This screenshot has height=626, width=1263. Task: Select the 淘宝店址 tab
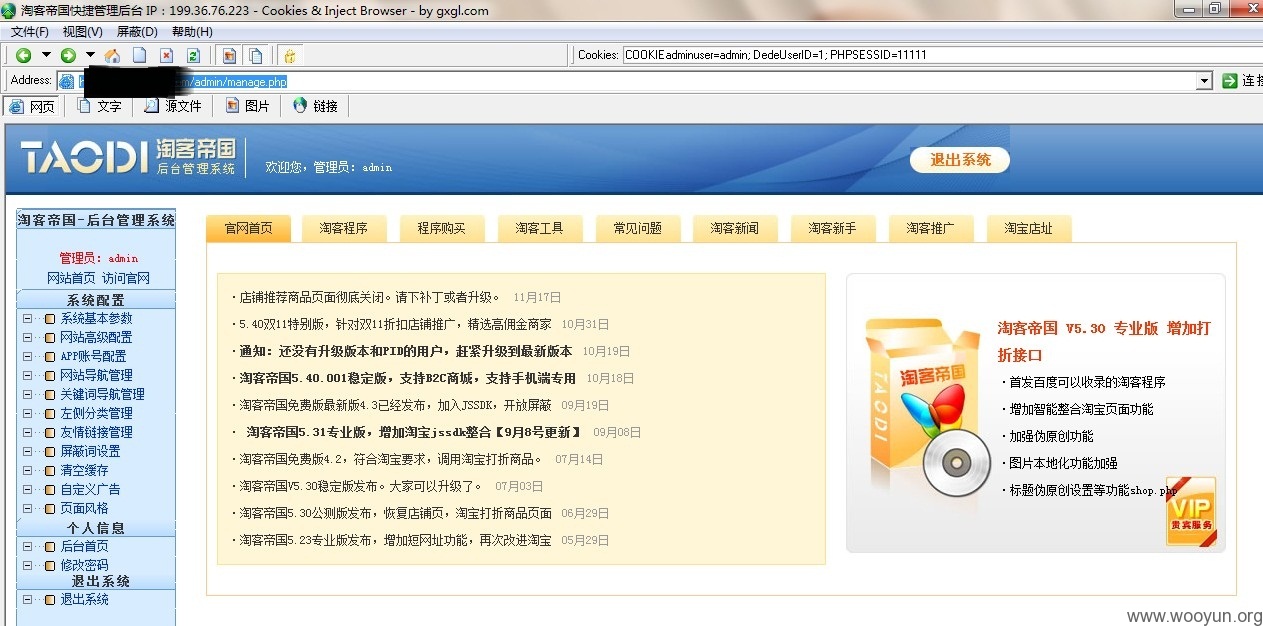(1029, 228)
